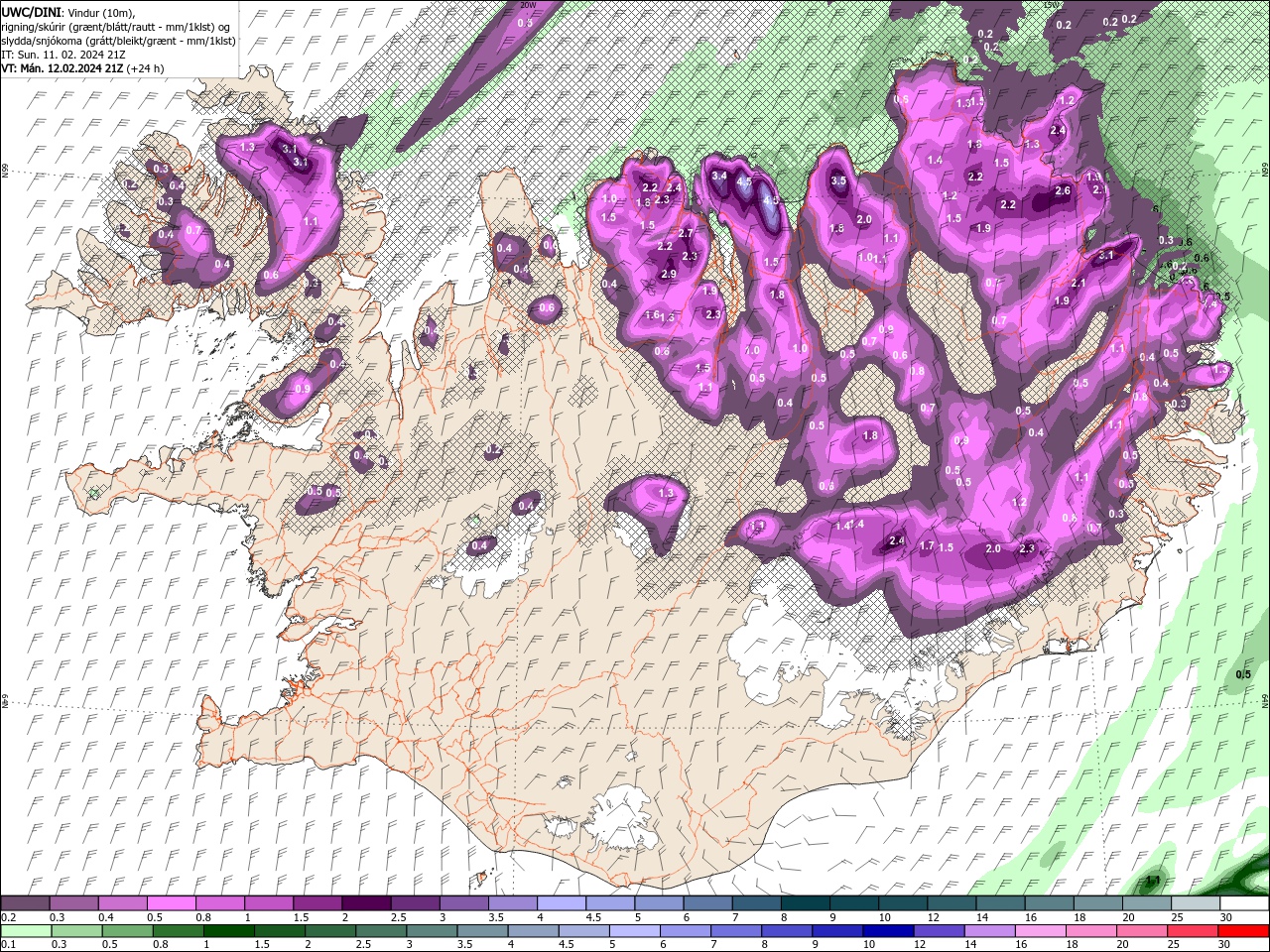Click the 2.7 snowfall value on the map
This screenshot has height=952, width=1270.
coord(686,234)
